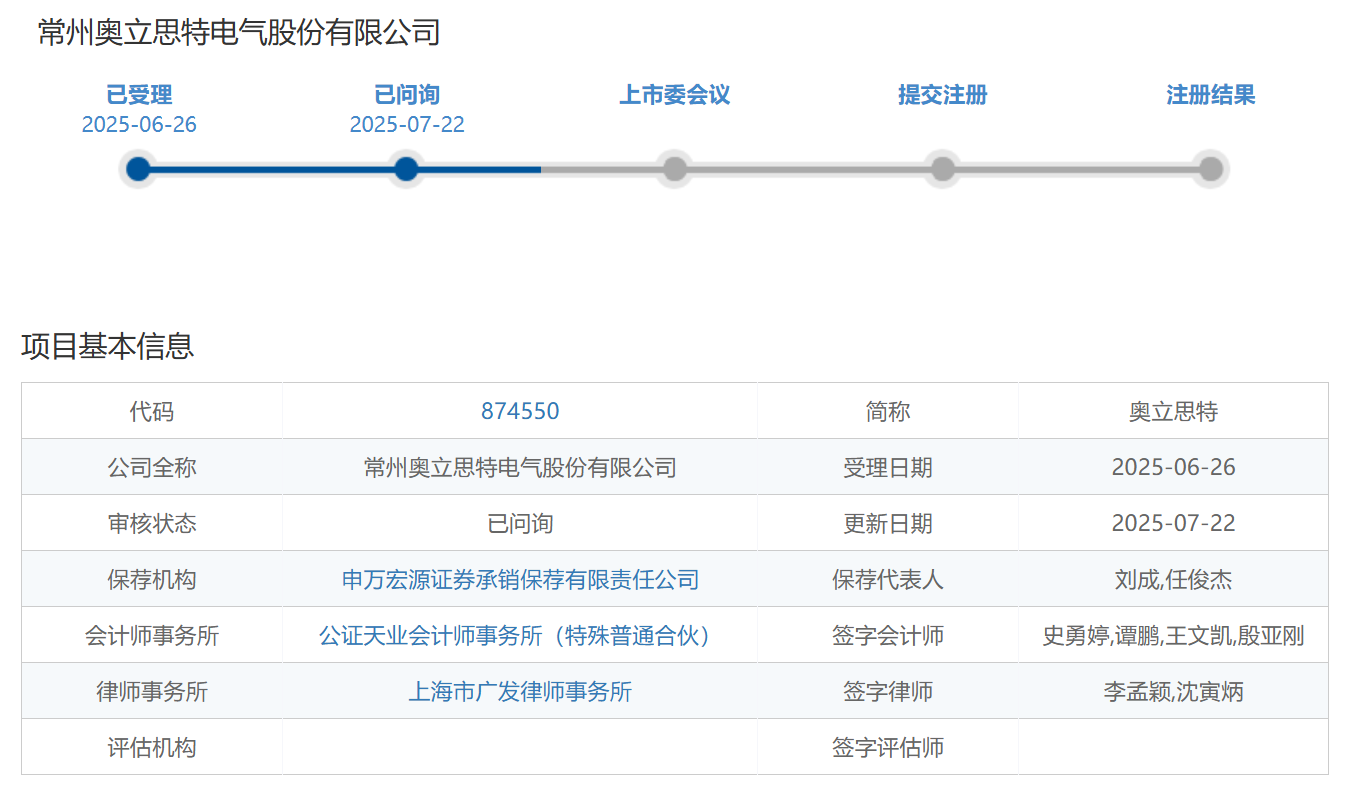1351x795 pixels.
Task: Select the 提交注册 stage label
Action: [943, 95]
